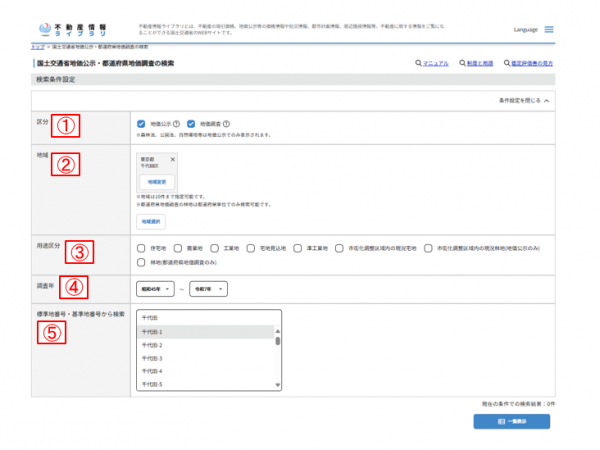
Task: Open the 令和7年 end year dropdown
Action: pos(207,289)
